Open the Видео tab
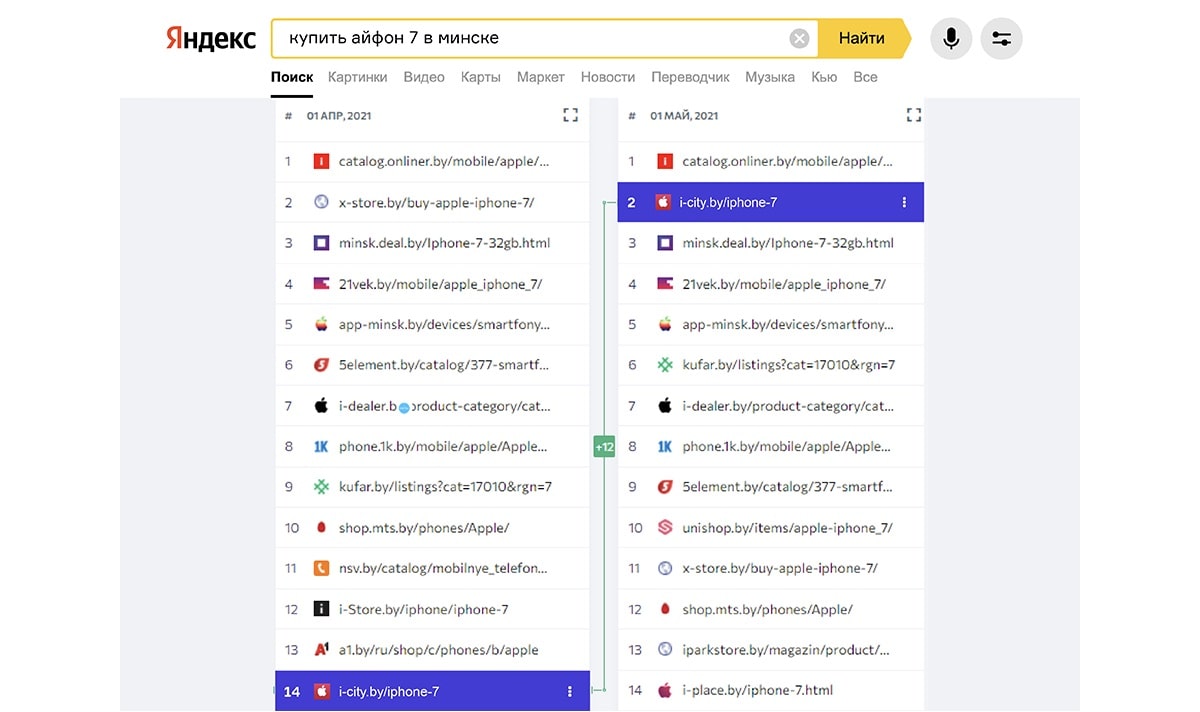The image size is (1200, 712). [424, 77]
